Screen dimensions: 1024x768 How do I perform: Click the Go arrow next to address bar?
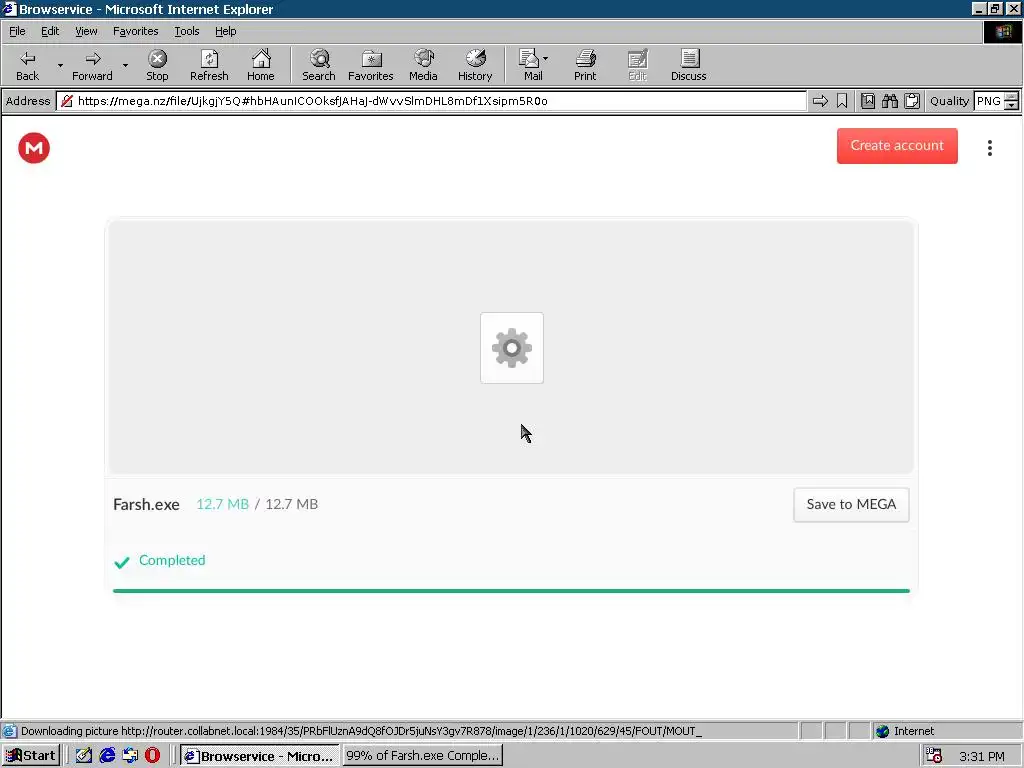(x=820, y=101)
